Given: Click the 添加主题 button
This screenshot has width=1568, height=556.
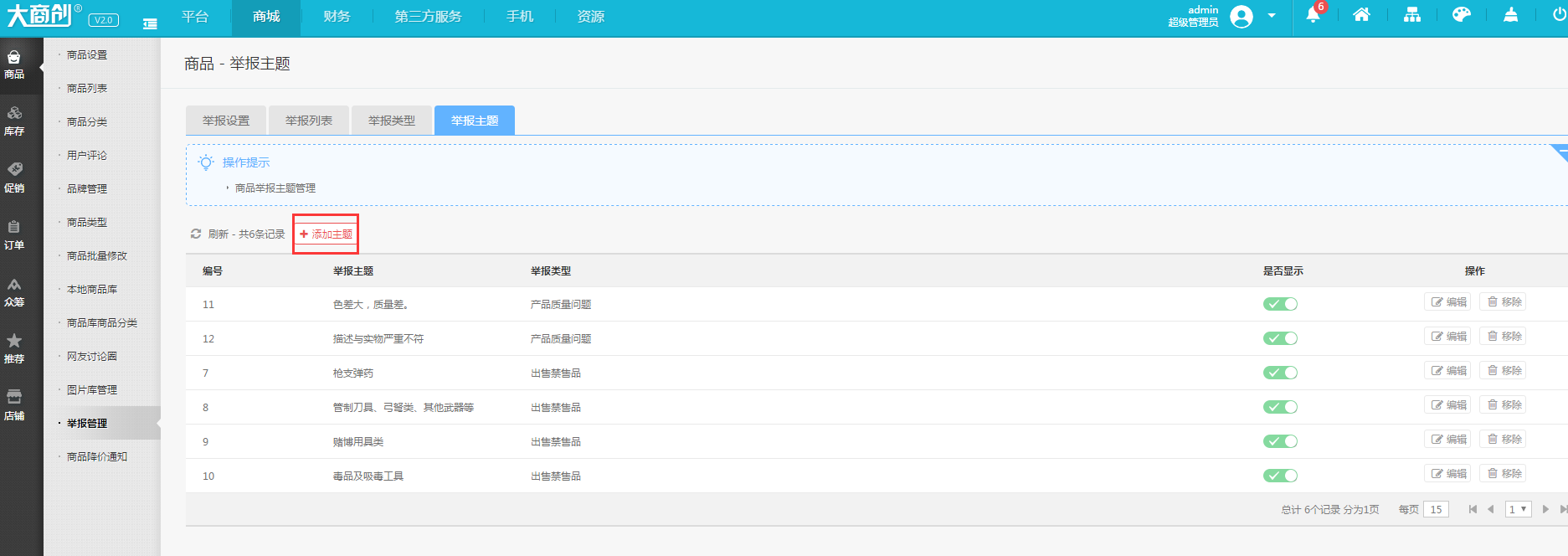Looking at the screenshot, I should 326,234.
